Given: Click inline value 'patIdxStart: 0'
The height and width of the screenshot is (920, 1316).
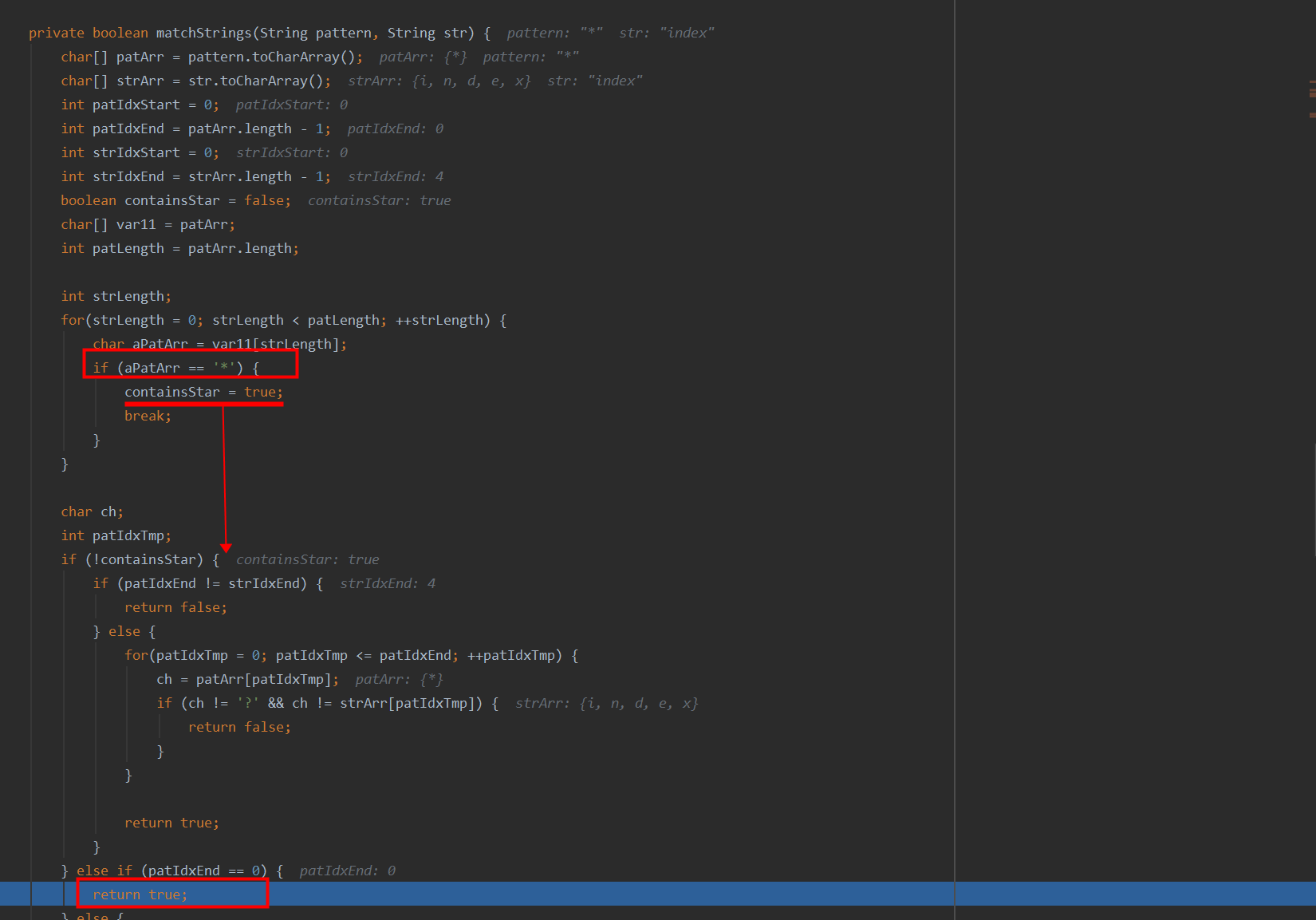Looking at the screenshot, I should click(x=291, y=105).
